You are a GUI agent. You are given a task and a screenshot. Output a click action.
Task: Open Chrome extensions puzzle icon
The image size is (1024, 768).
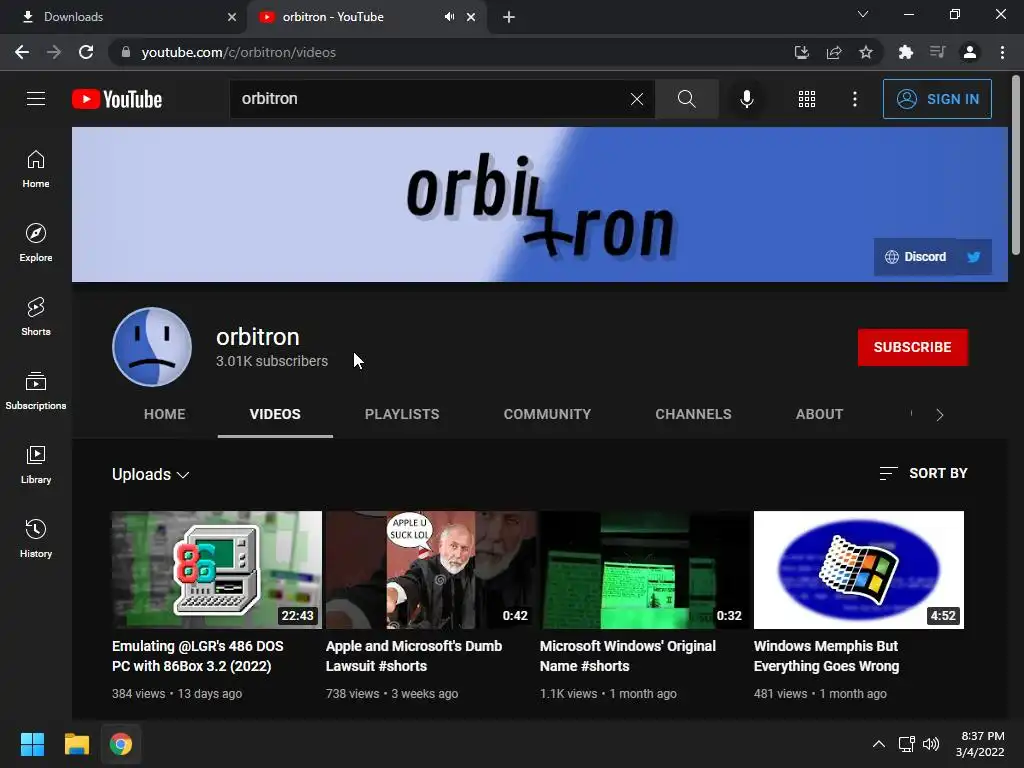[906, 52]
